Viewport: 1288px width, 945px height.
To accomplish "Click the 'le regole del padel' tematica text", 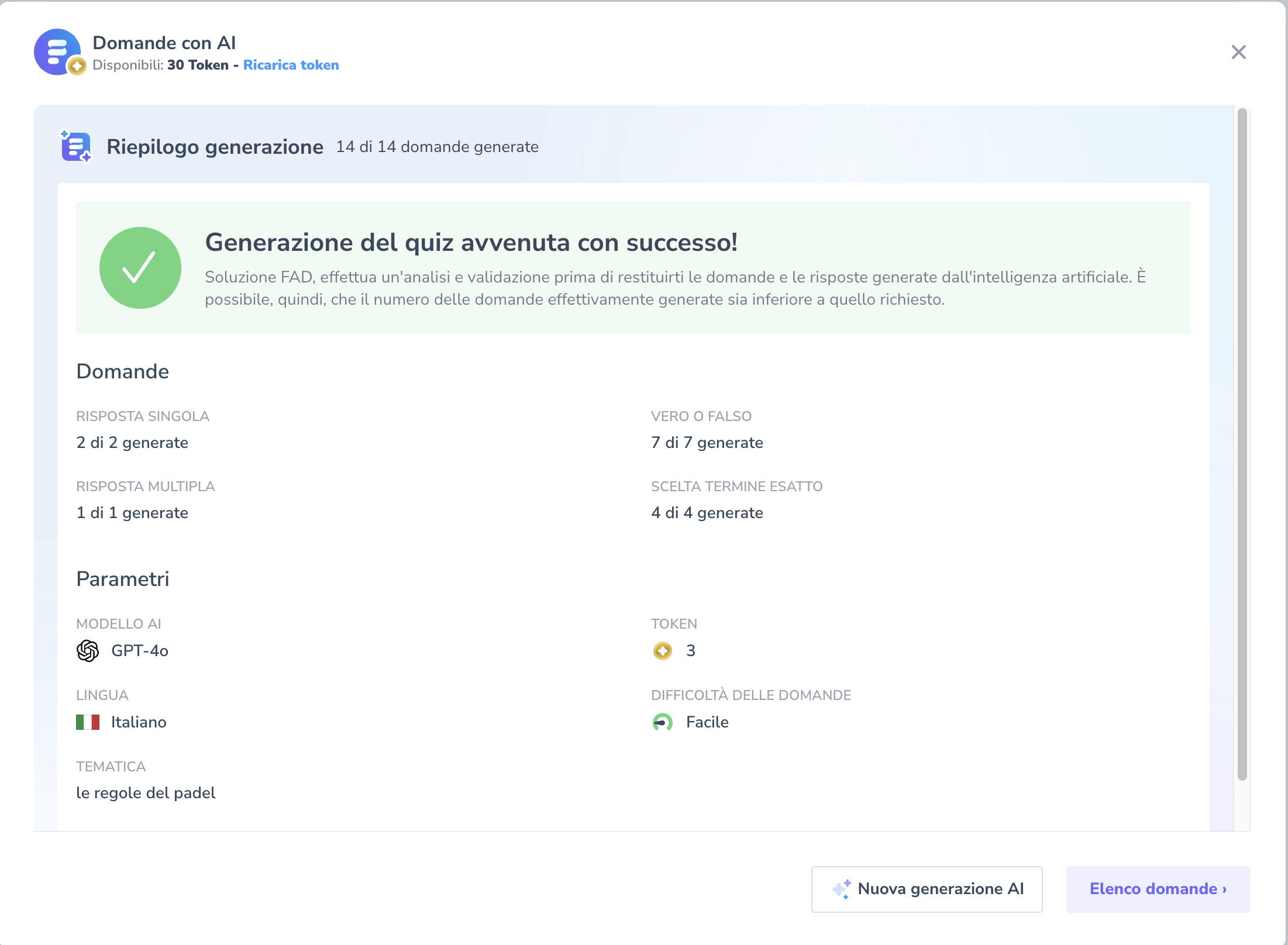I will (x=146, y=793).
